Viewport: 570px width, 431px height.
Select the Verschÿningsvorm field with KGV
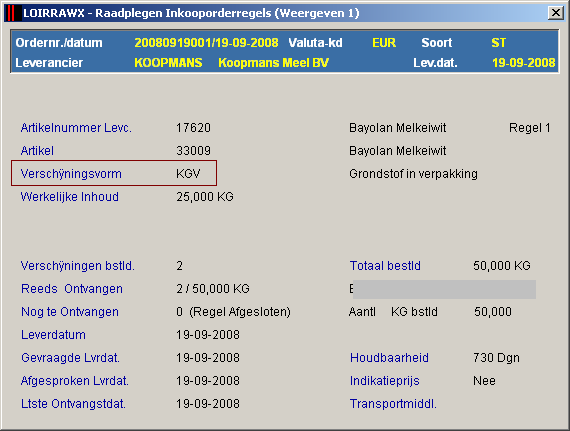tap(114, 173)
